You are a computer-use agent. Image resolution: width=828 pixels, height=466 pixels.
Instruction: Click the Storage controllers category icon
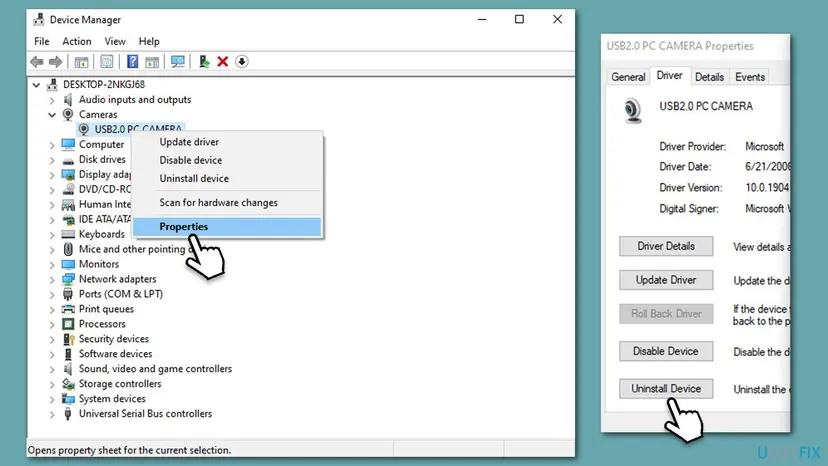click(68, 384)
